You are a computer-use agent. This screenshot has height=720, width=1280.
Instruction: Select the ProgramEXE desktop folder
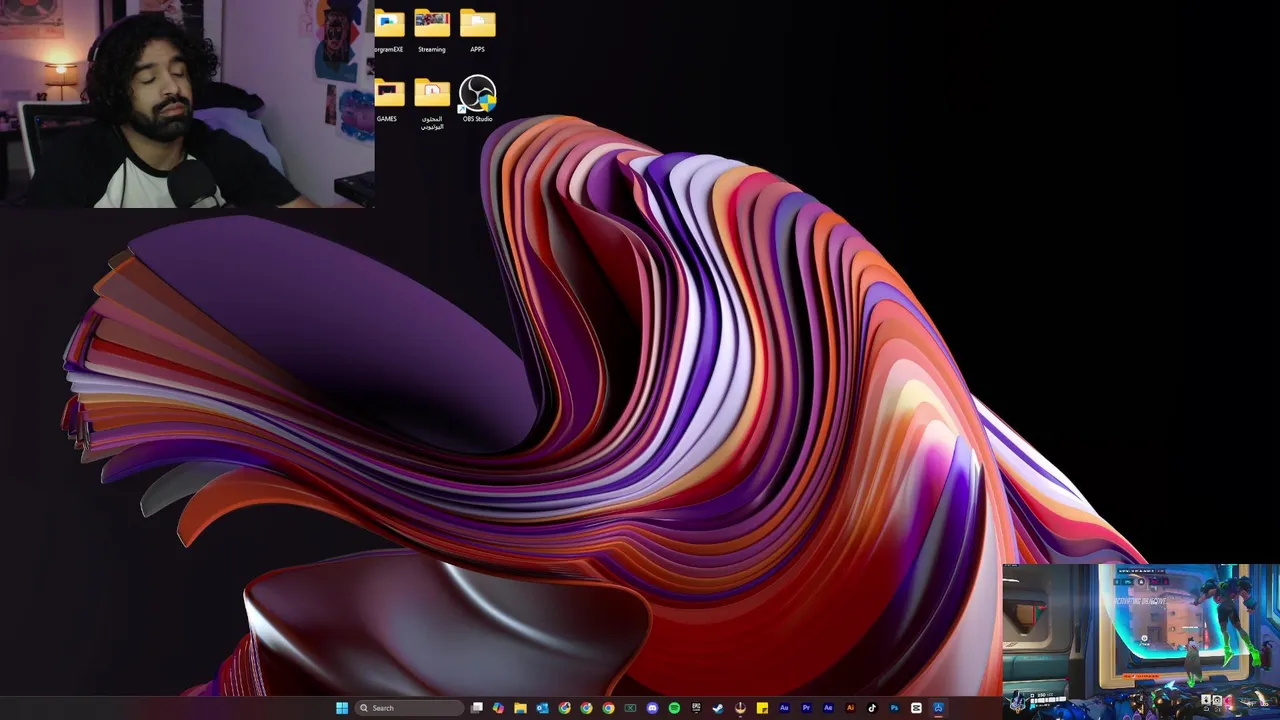tap(388, 30)
